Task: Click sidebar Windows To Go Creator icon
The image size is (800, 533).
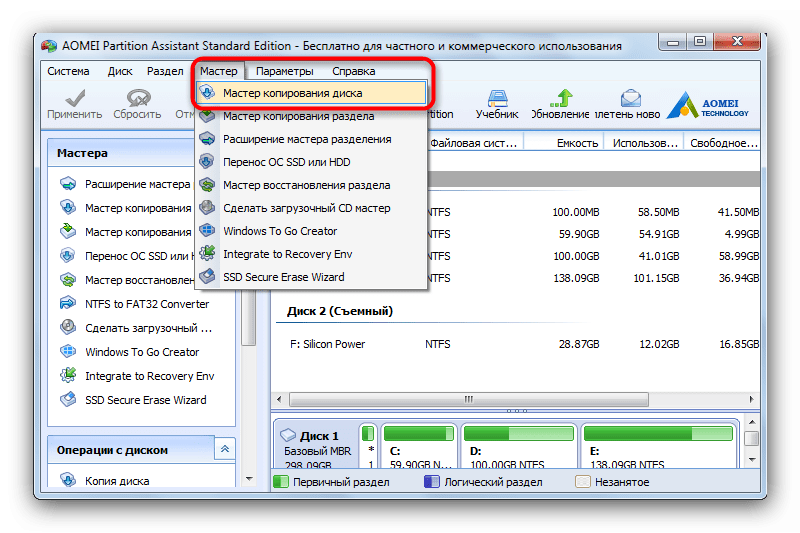Action: coord(68,351)
